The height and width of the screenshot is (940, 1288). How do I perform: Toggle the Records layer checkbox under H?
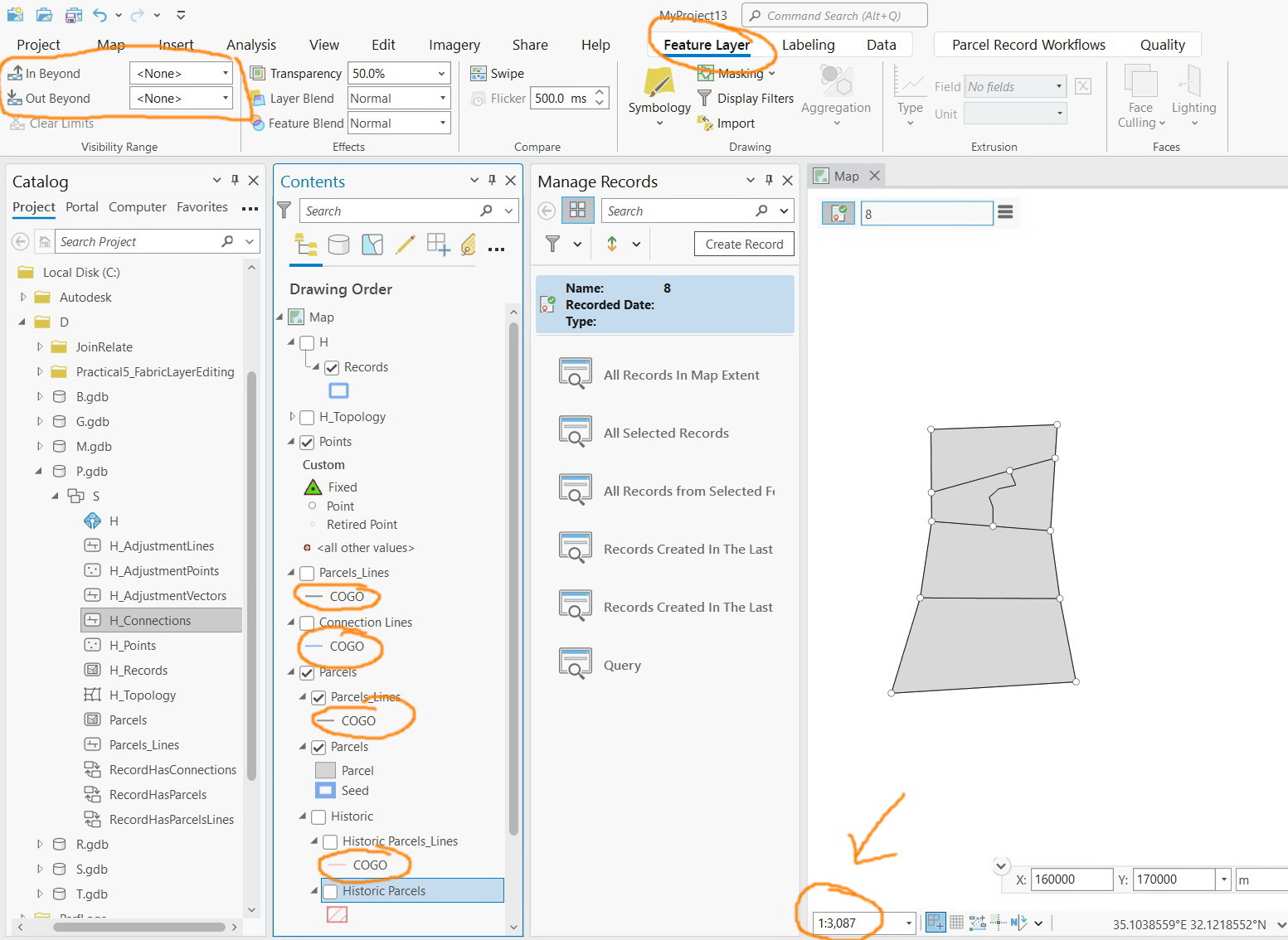pos(331,367)
